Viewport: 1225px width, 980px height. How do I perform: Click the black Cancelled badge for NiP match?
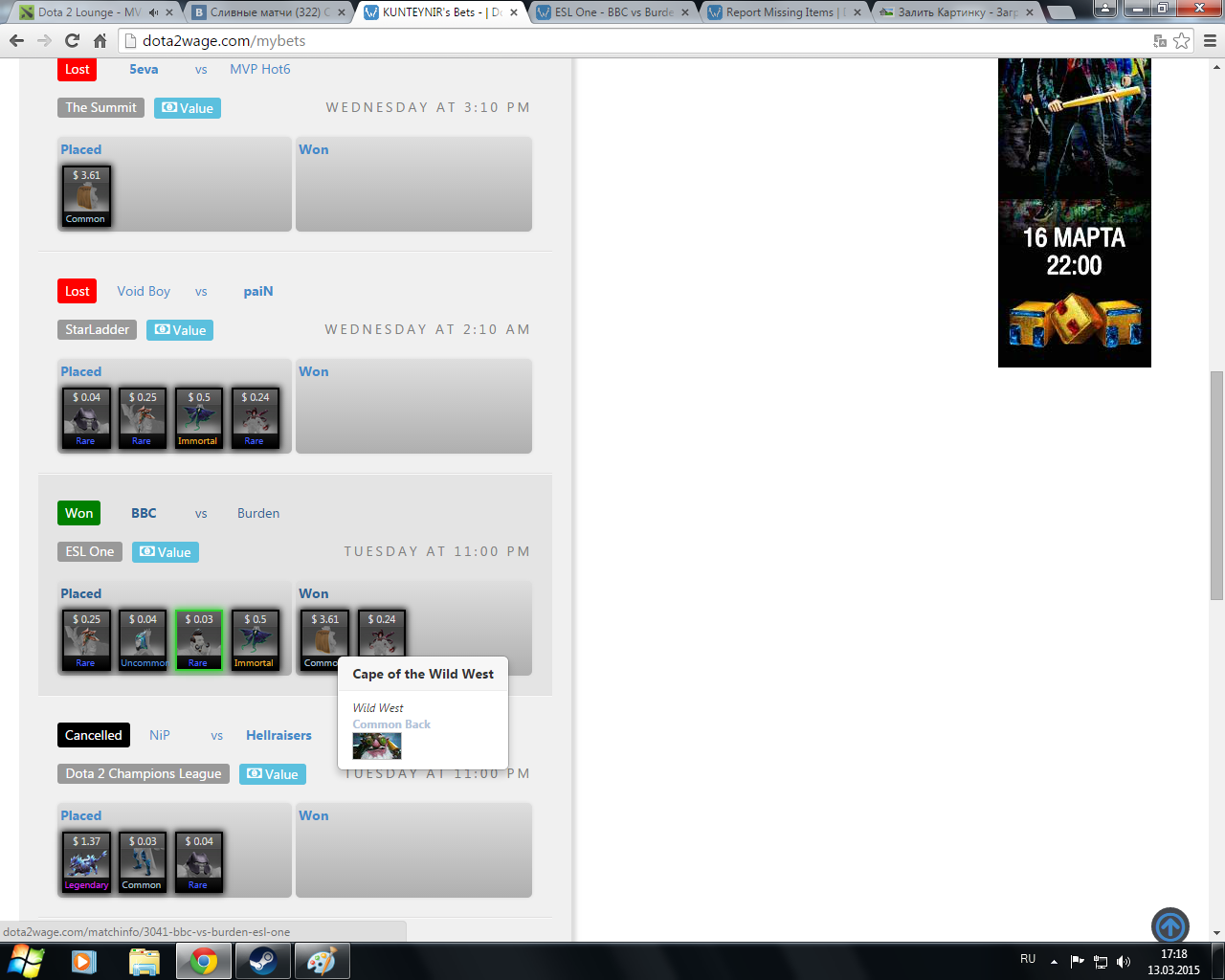(93, 735)
